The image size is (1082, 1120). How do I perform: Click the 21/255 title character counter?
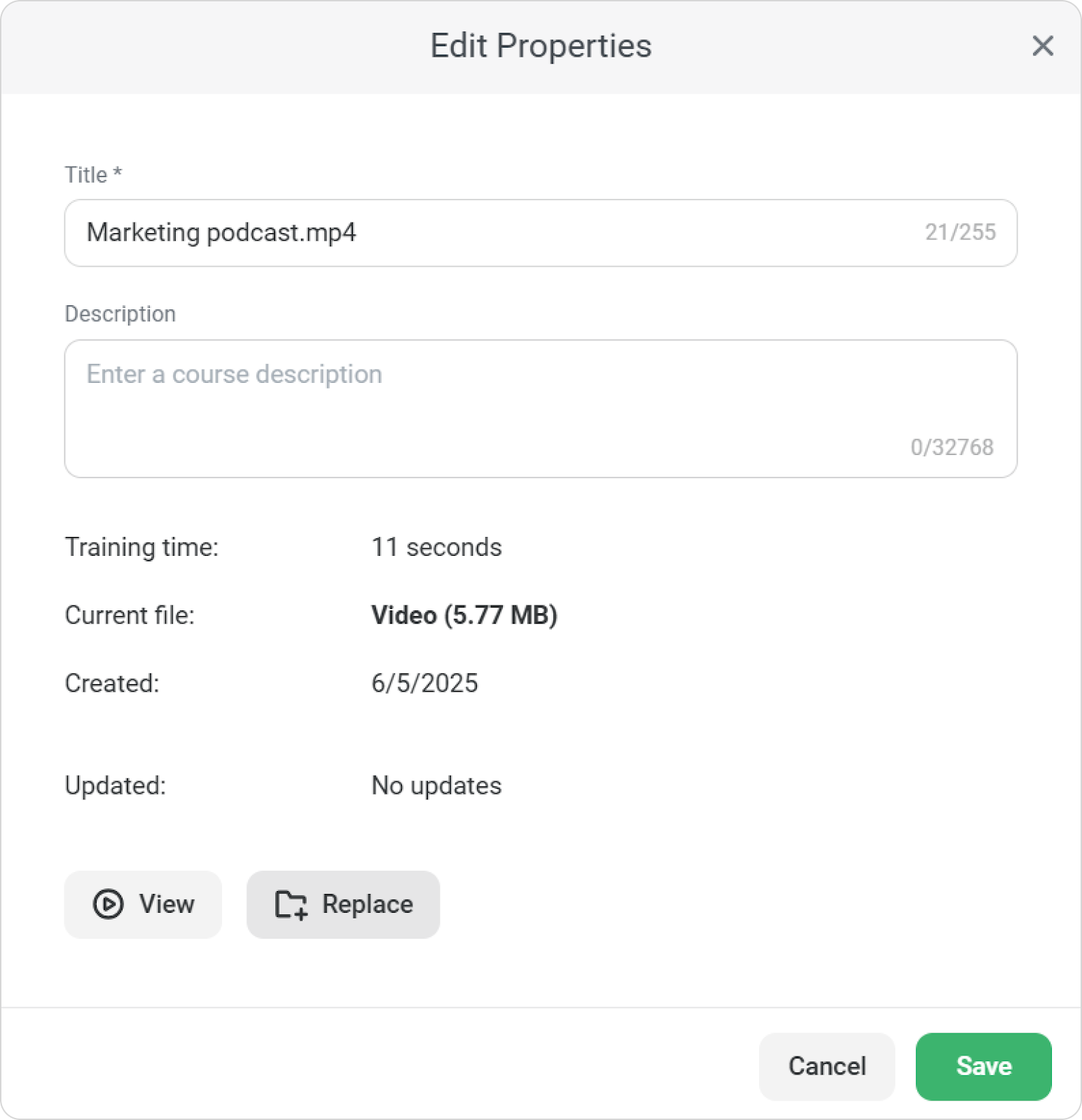(960, 232)
